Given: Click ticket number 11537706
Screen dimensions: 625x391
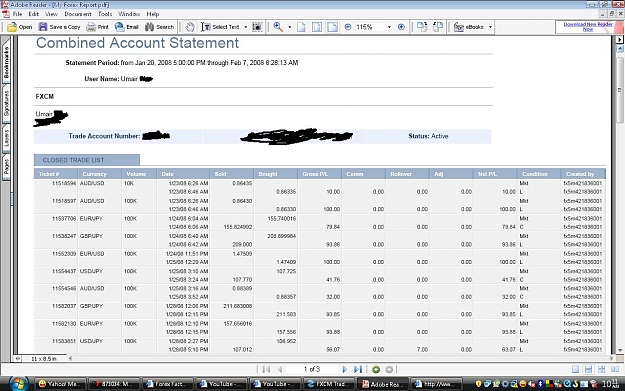Looking at the screenshot, I should [x=64, y=218].
